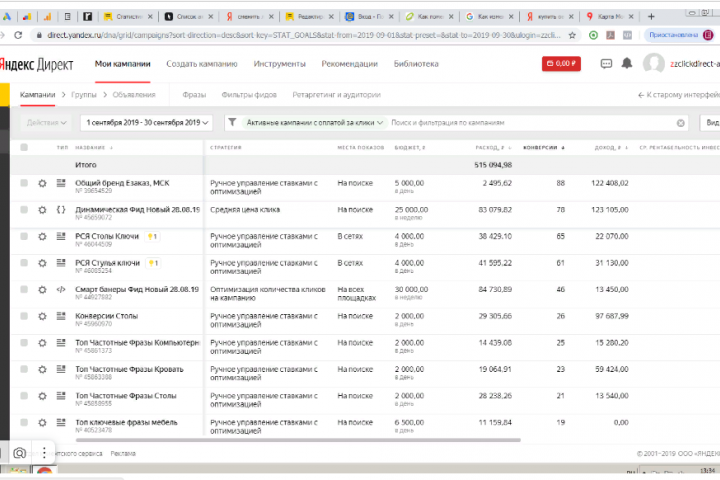Select all campaigns with the header checkbox

pos(24,147)
